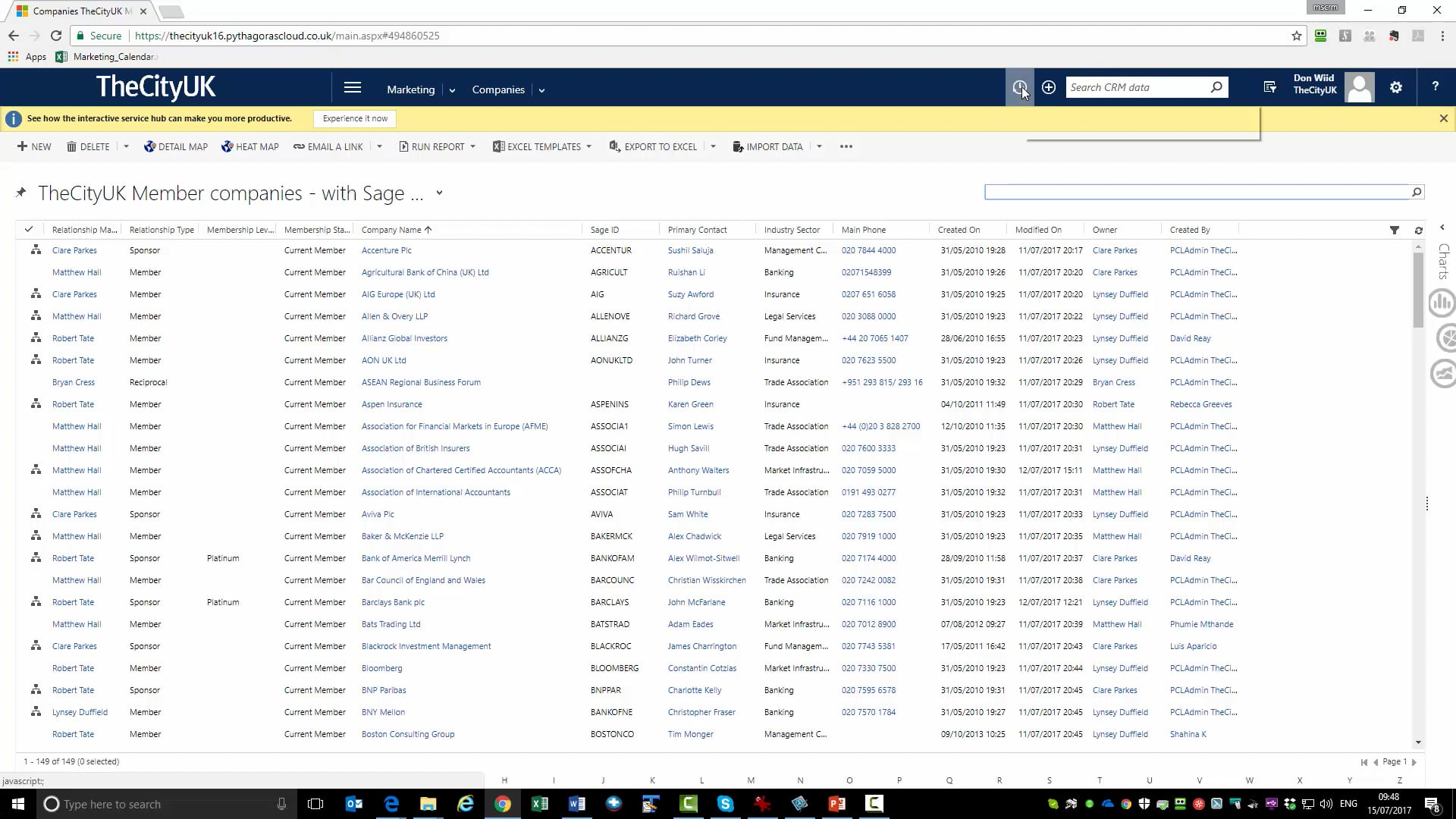Open the hamburger navigation menu
The image size is (1456, 819).
coord(353,88)
